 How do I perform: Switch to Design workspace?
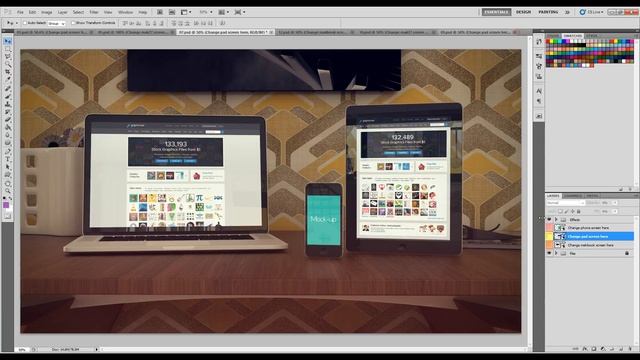tap(523, 12)
